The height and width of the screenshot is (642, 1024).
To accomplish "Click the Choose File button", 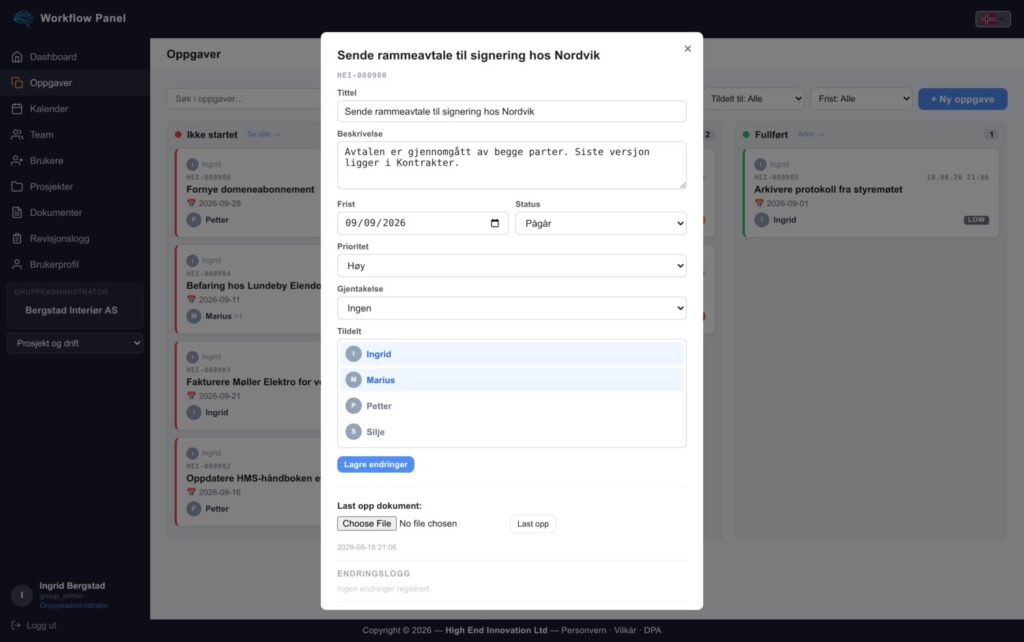I will (366, 524).
